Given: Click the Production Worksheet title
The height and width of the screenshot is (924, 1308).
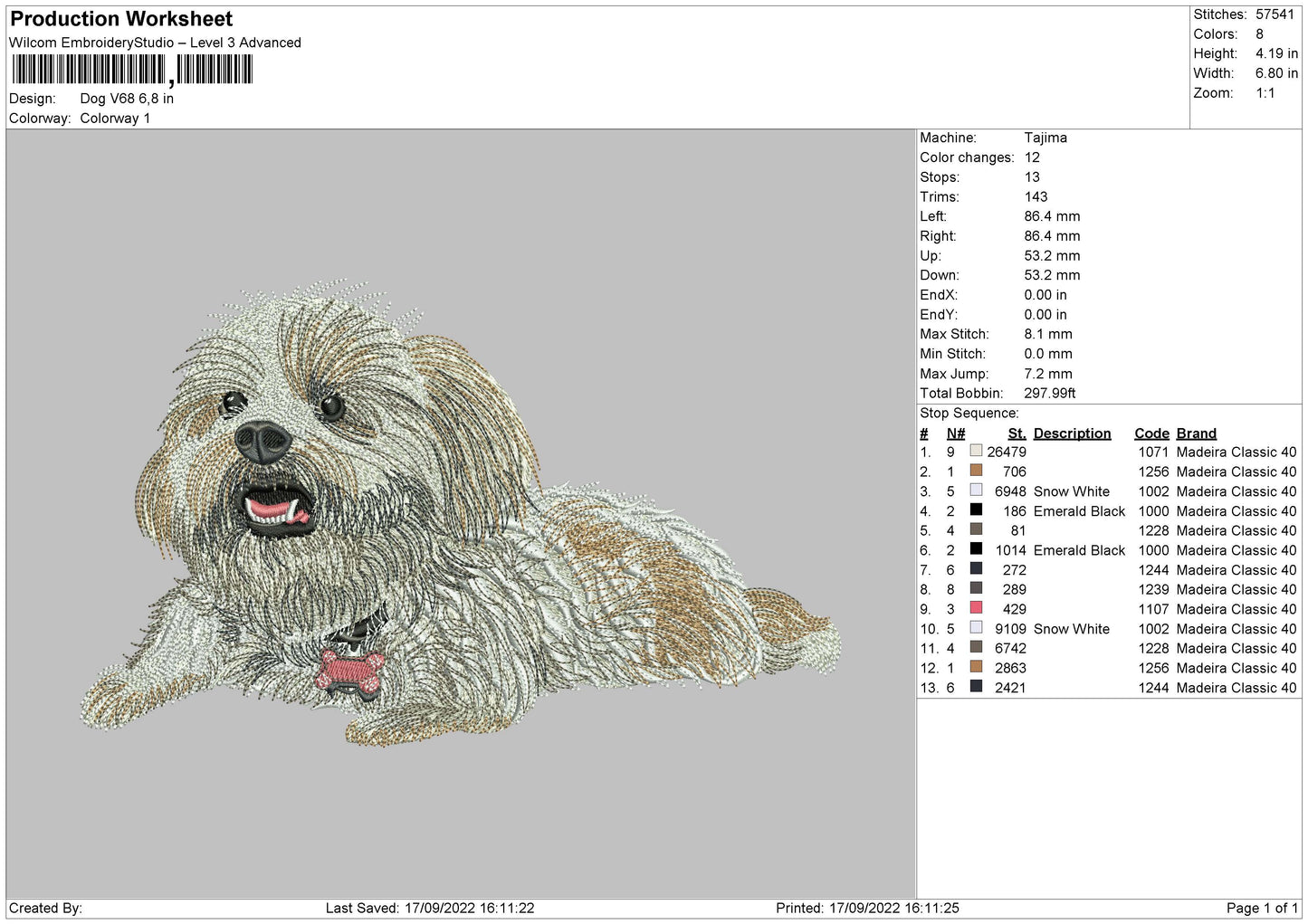Looking at the screenshot, I should coord(121,19).
